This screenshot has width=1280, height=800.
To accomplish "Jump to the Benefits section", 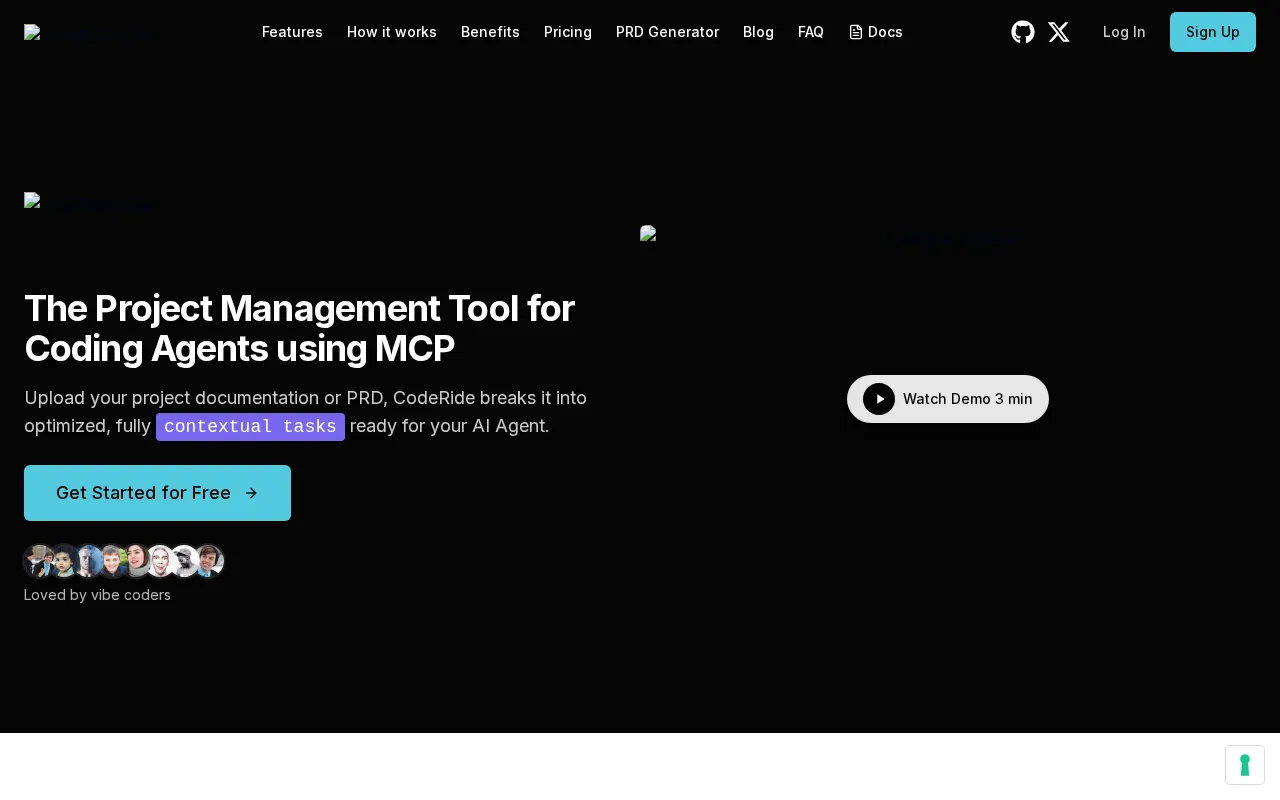I will pyautogui.click(x=490, y=32).
